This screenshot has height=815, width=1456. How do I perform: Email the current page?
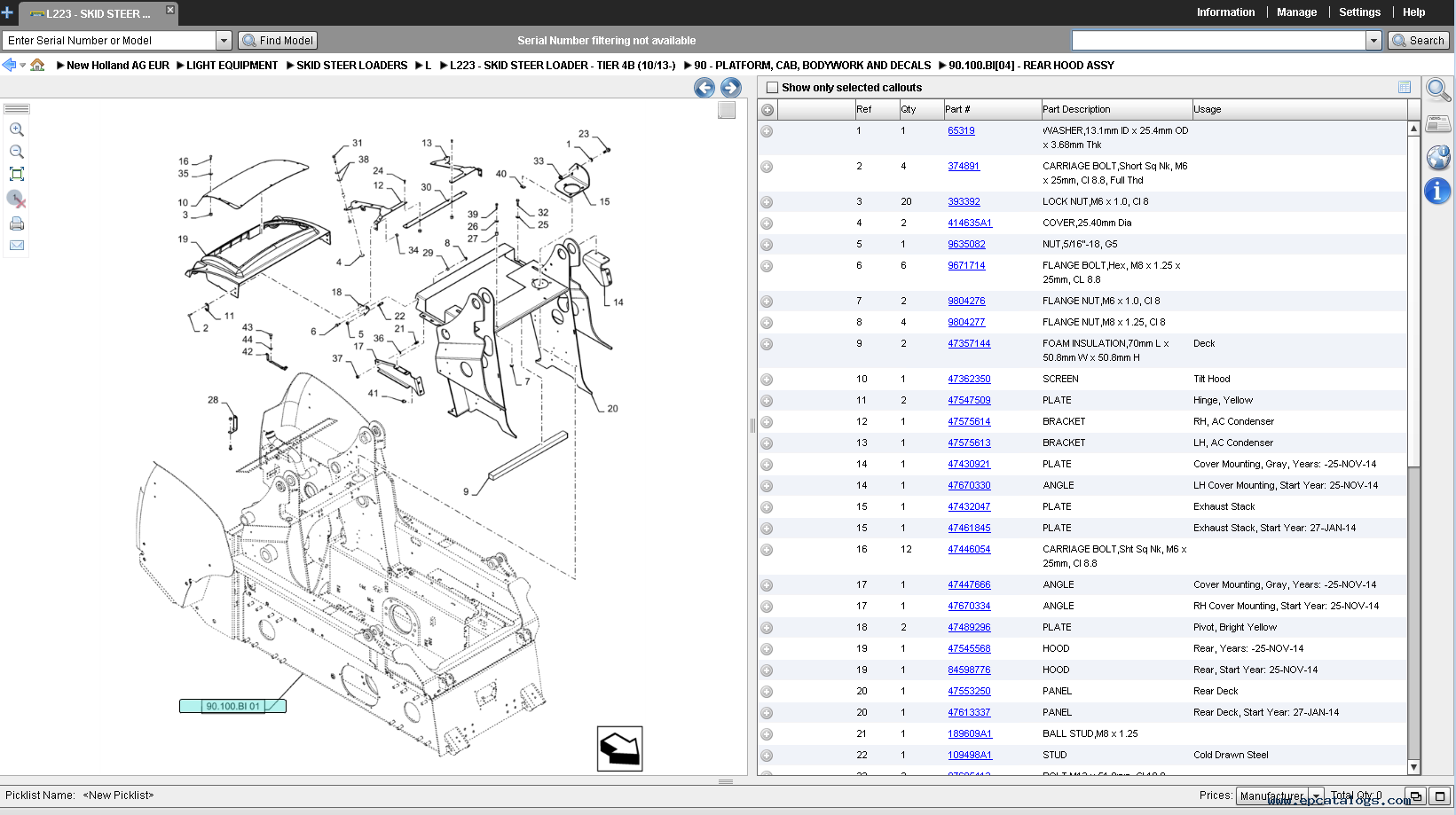17,245
